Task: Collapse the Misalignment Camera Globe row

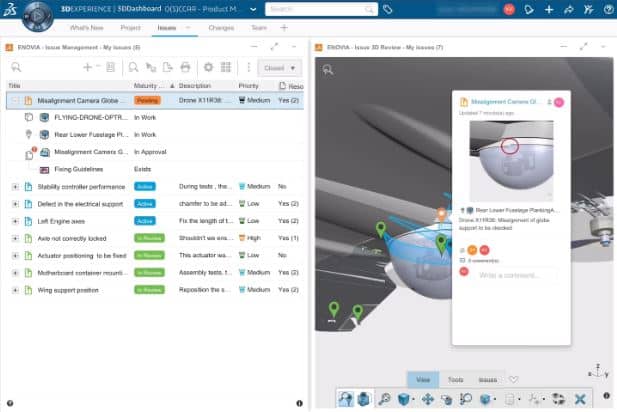Action: pyautogui.click(x=15, y=100)
